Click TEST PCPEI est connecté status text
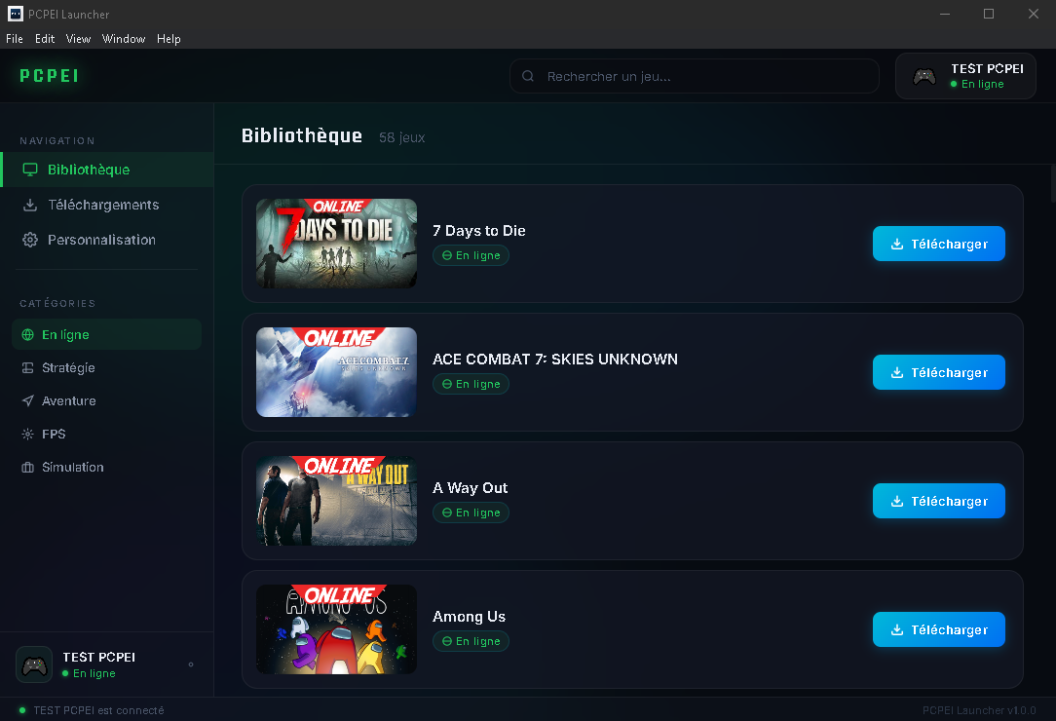The width and height of the screenshot is (1056, 721). tap(98, 710)
